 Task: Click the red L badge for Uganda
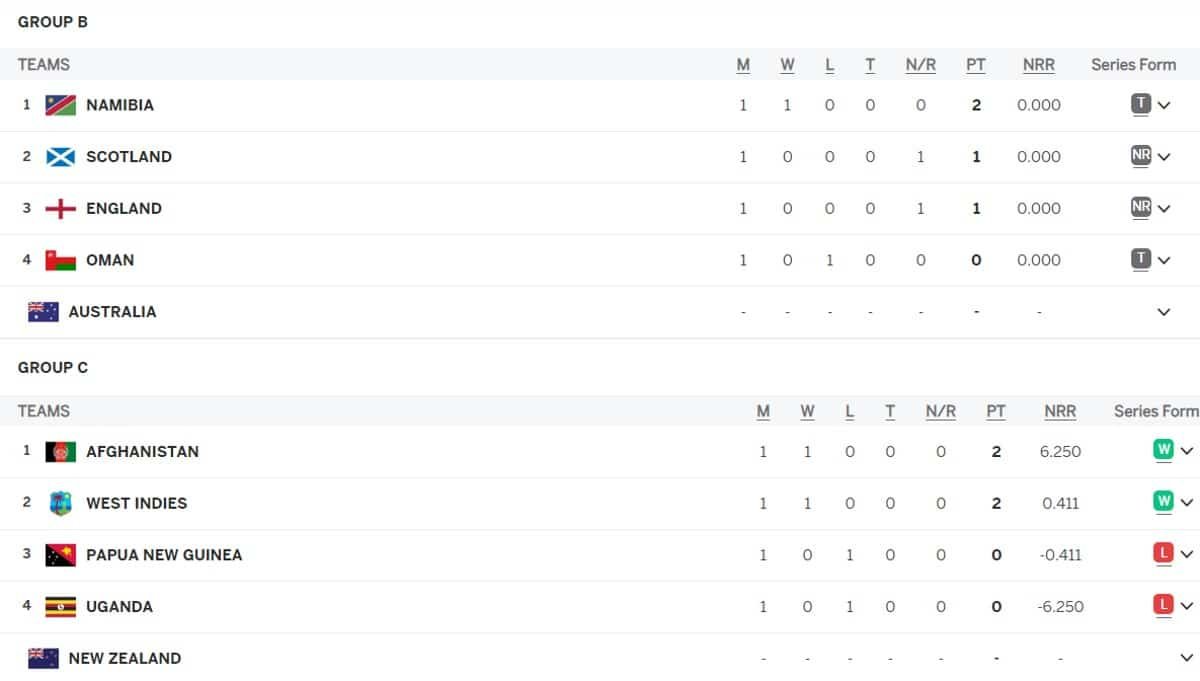point(1162,605)
